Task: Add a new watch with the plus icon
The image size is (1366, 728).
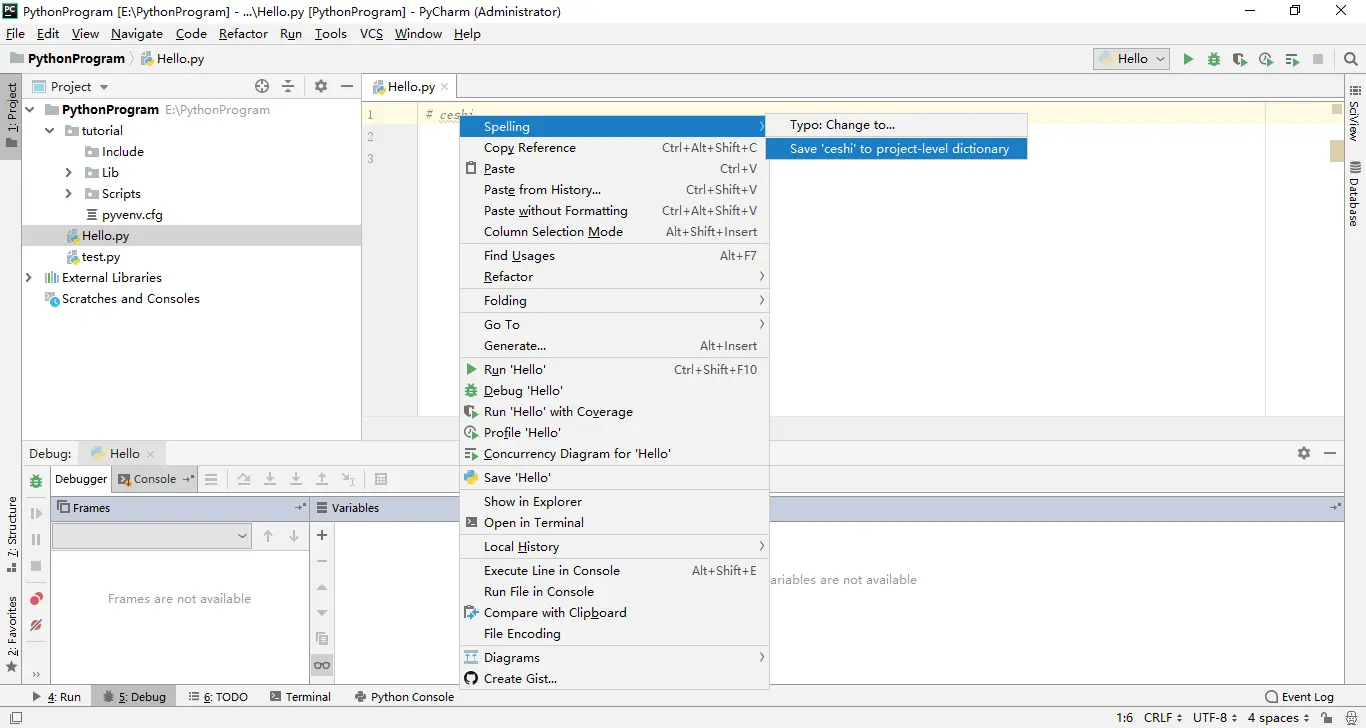Action: (322, 535)
